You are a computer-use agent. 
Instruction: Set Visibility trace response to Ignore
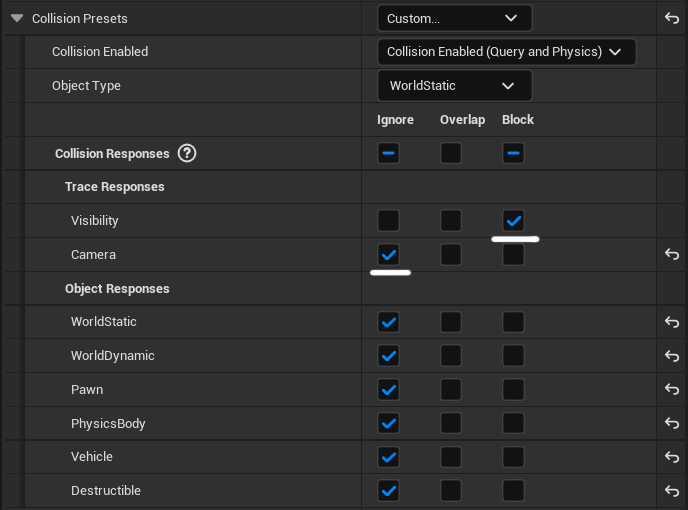click(389, 221)
